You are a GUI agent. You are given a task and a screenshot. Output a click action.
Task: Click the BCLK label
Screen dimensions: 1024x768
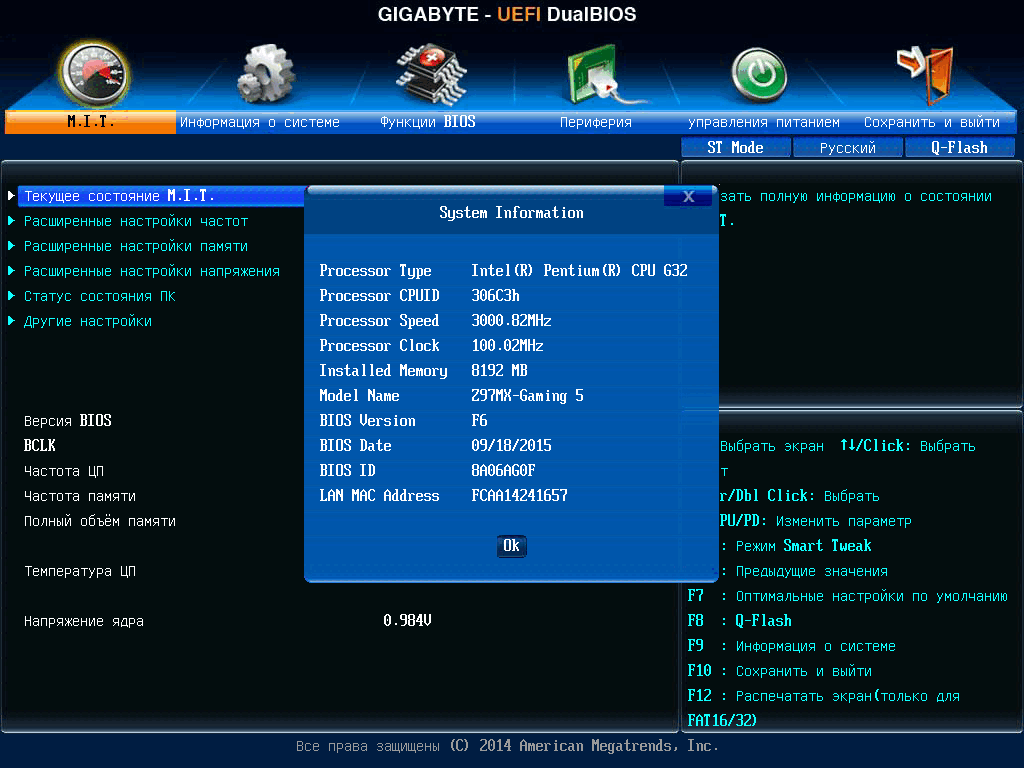[40, 445]
